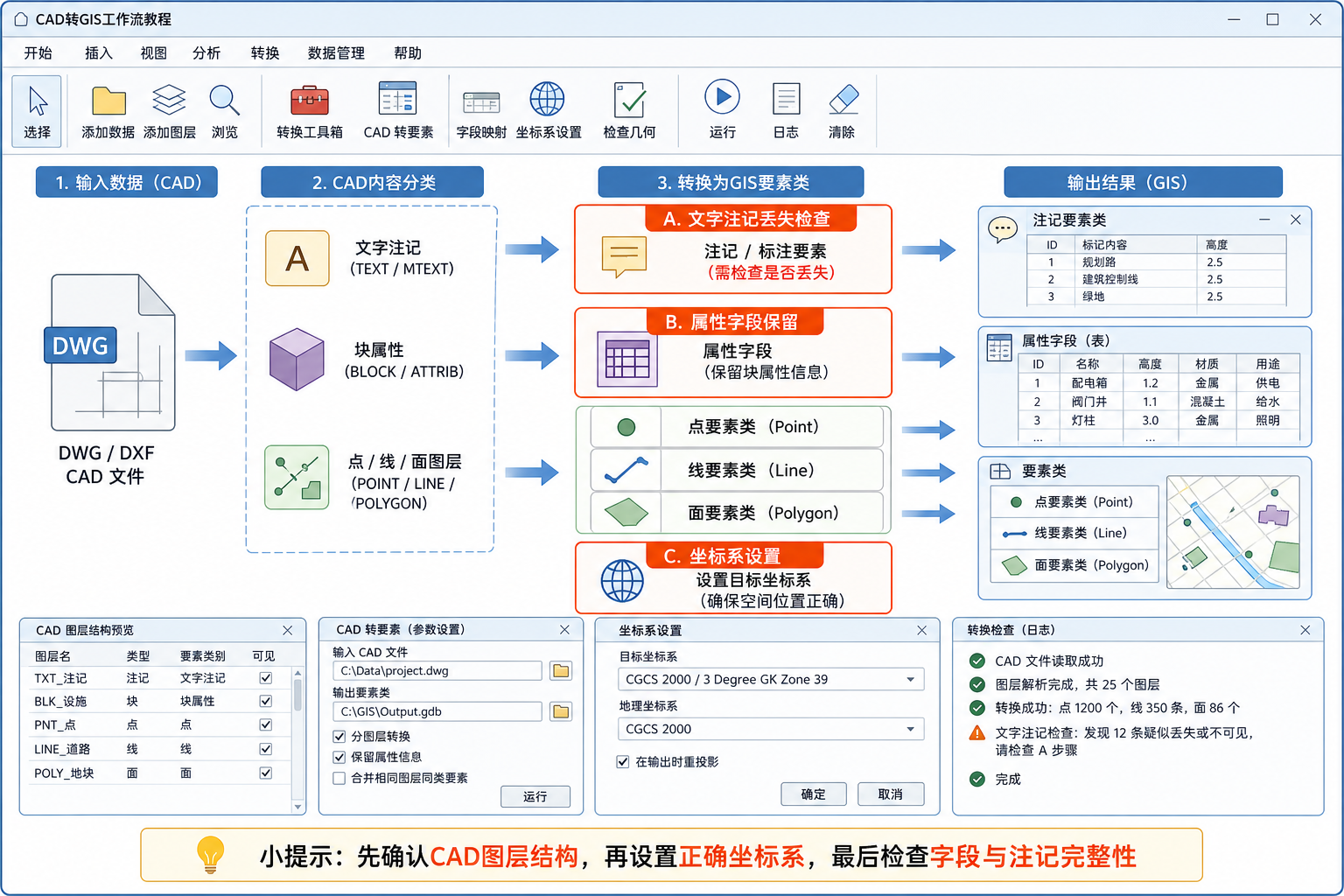Image resolution: width=1344 pixels, height=896 pixels.
Task: Click the 注记要素类 panel chat icon
Action: click(1003, 229)
